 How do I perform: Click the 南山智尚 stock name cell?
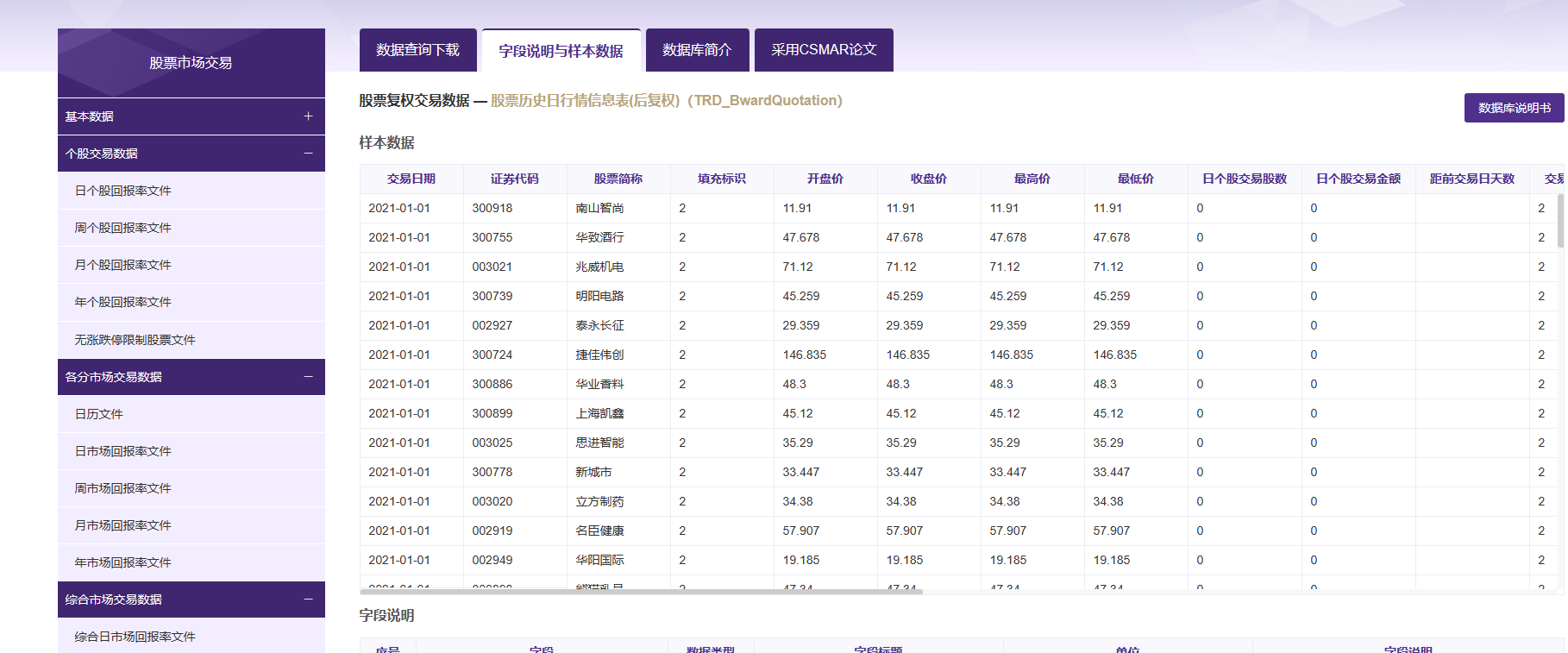click(618, 208)
